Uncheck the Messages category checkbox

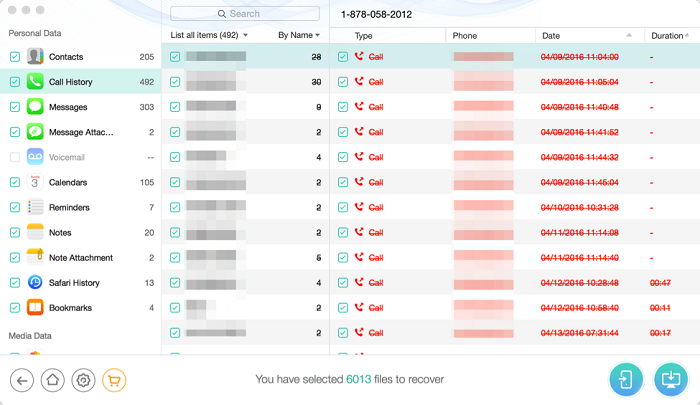[x=15, y=107]
